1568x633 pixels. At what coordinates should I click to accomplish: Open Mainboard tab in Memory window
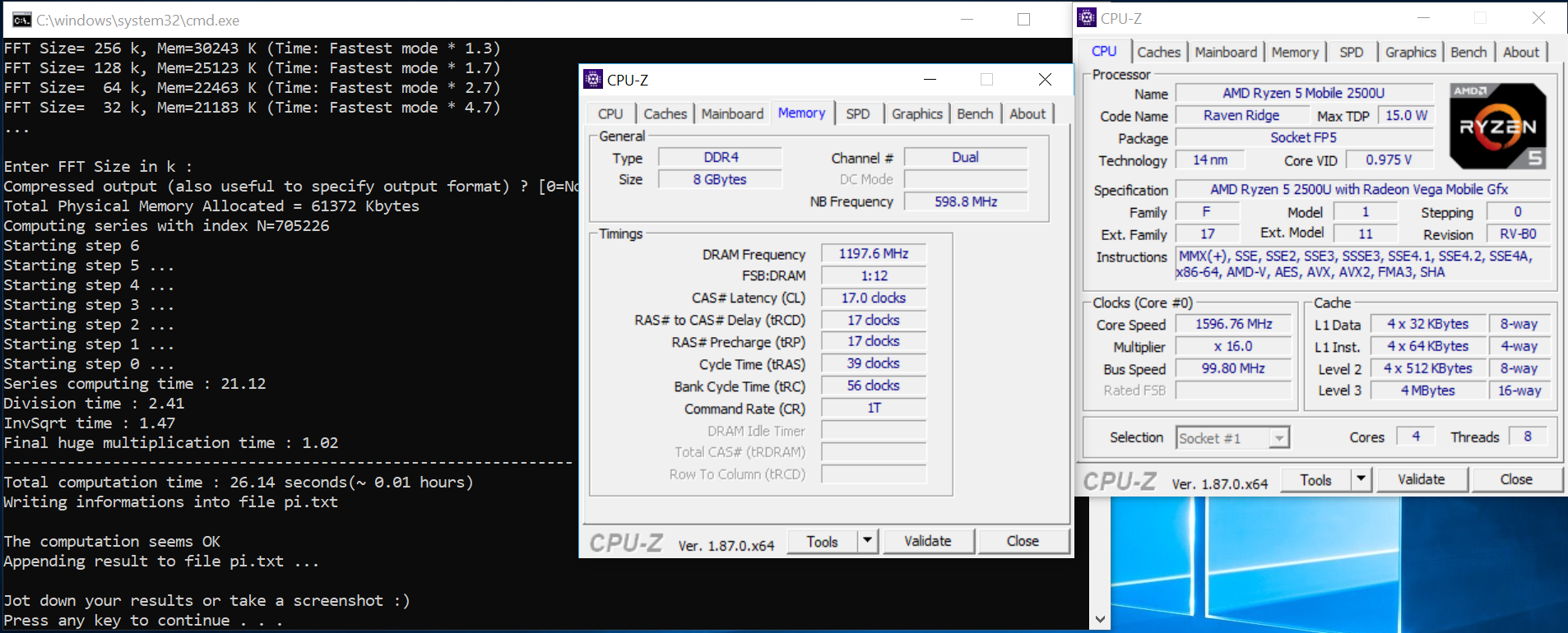[x=732, y=114]
